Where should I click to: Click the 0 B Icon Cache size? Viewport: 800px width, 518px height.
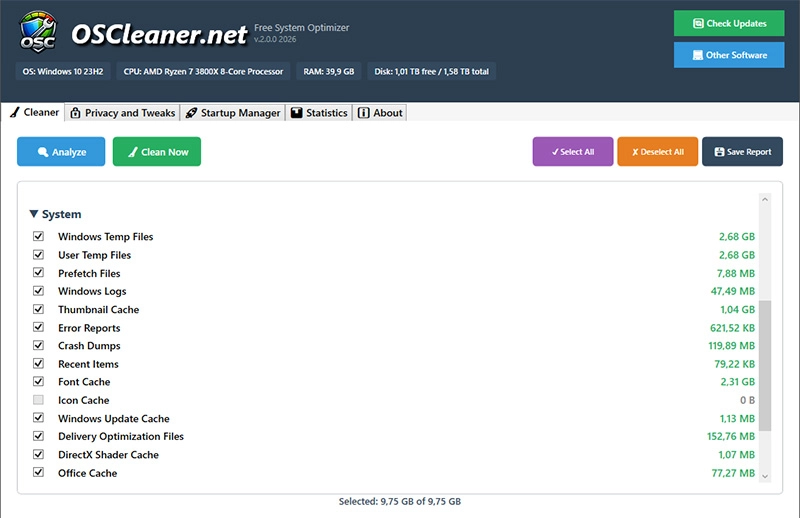[x=747, y=401]
